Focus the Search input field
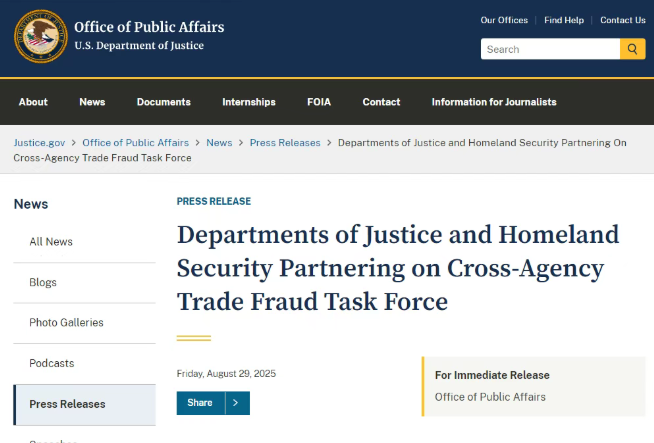 click(x=550, y=49)
